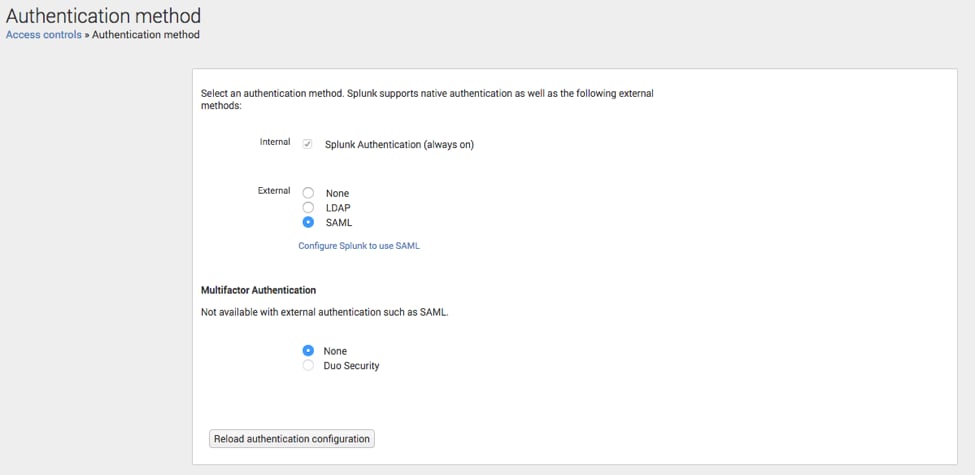Click the None label text in External options
The image size is (975, 475).
(338, 193)
